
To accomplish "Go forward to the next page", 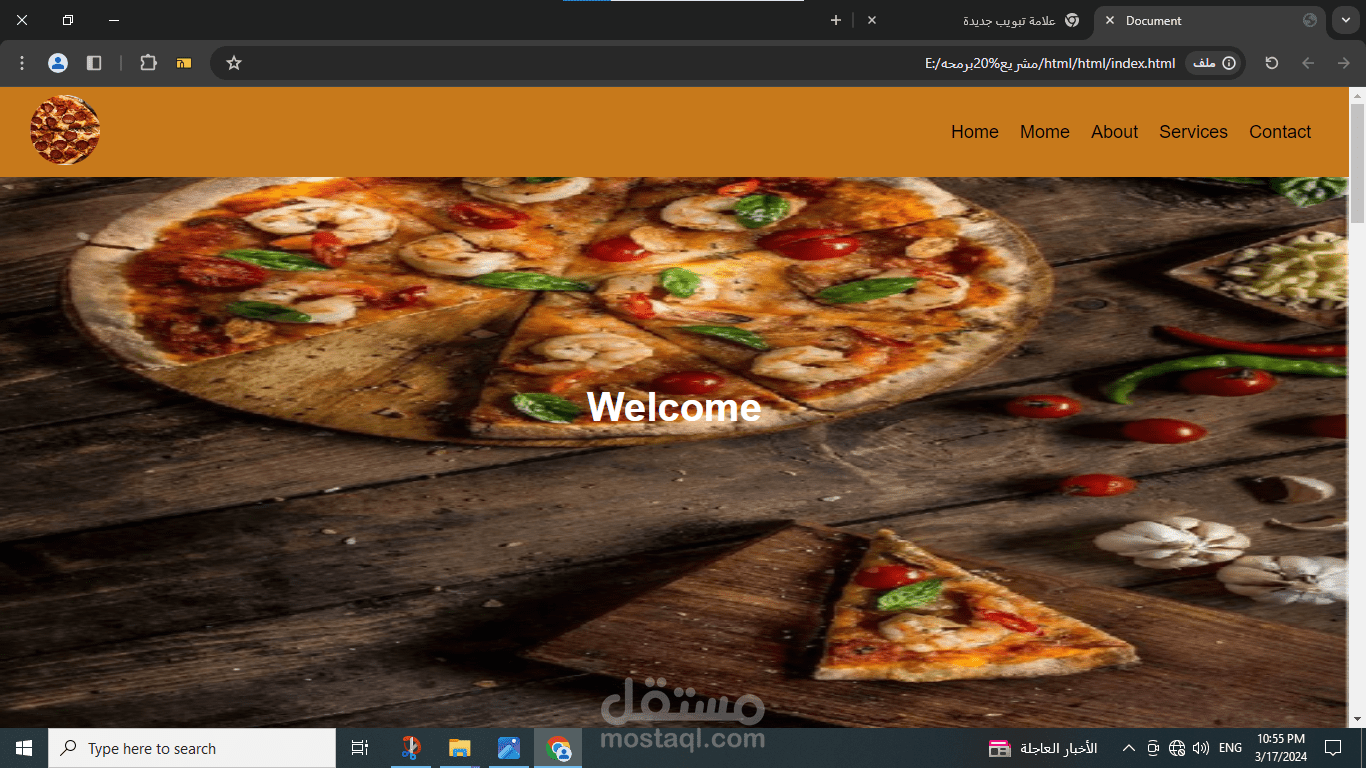I will tap(1344, 63).
